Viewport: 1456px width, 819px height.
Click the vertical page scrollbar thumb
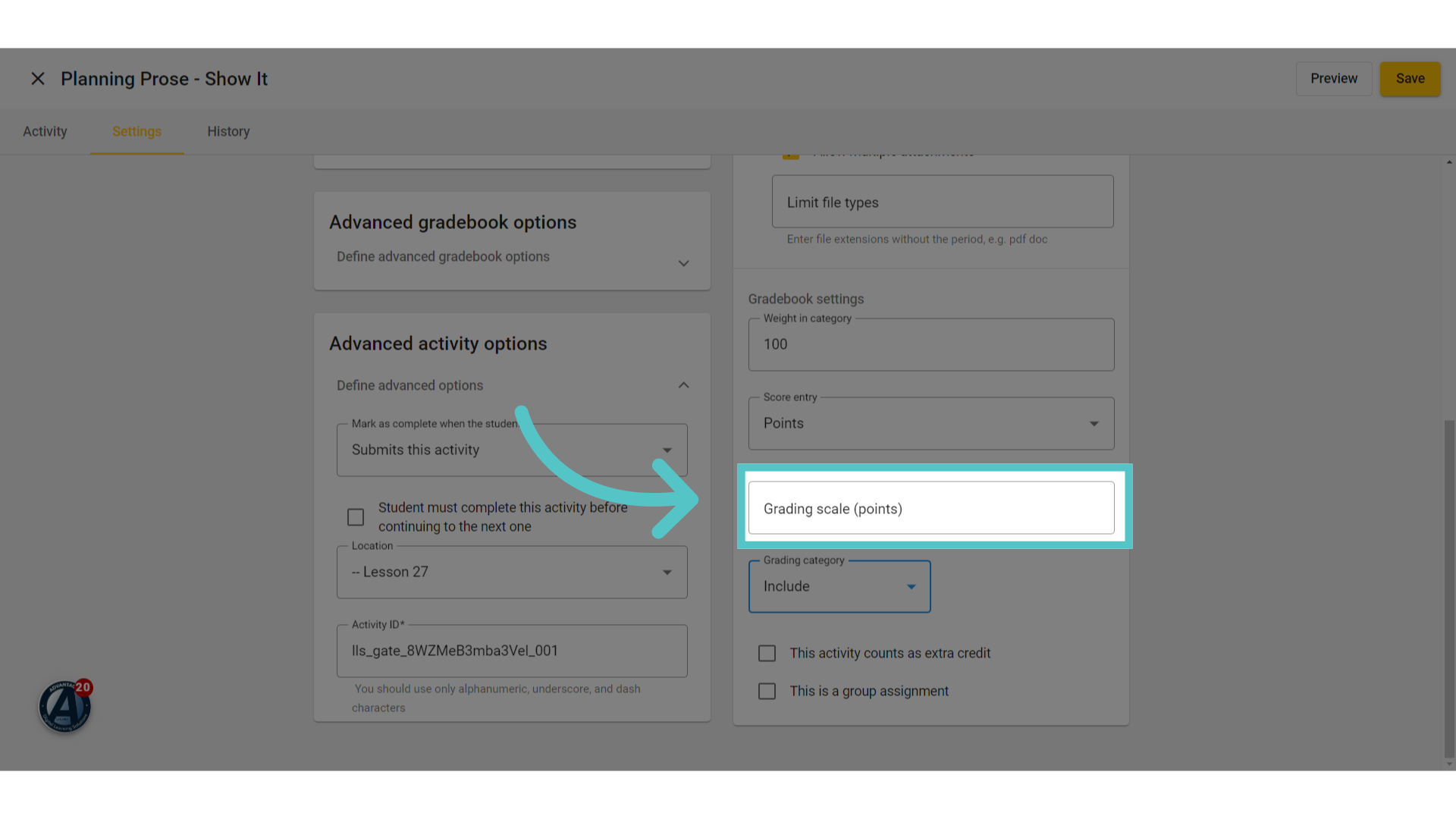tap(1449, 588)
